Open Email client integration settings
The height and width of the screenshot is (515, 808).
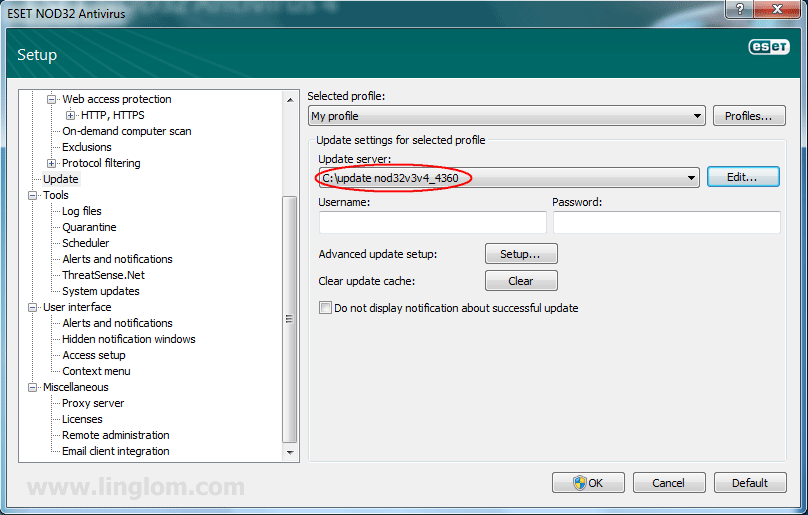tap(115, 451)
